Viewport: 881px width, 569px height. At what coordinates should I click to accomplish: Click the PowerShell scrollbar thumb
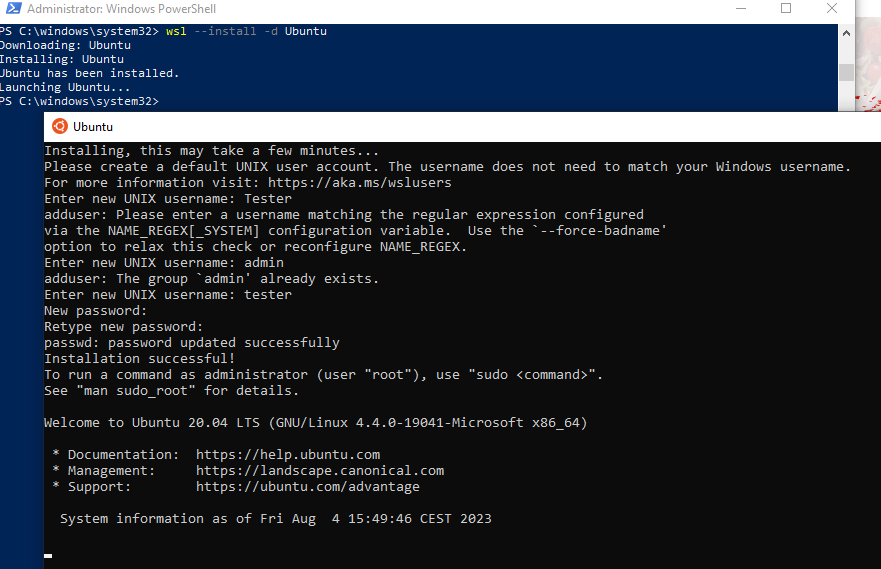(846, 72)
